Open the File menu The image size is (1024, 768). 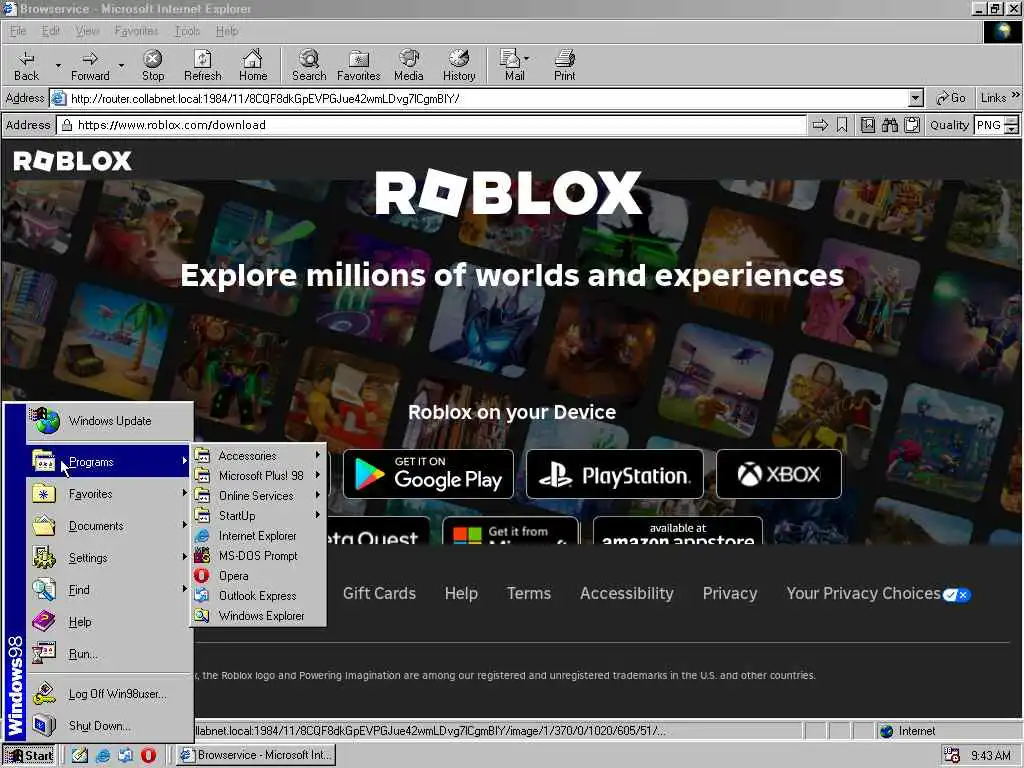coord(18,31)
